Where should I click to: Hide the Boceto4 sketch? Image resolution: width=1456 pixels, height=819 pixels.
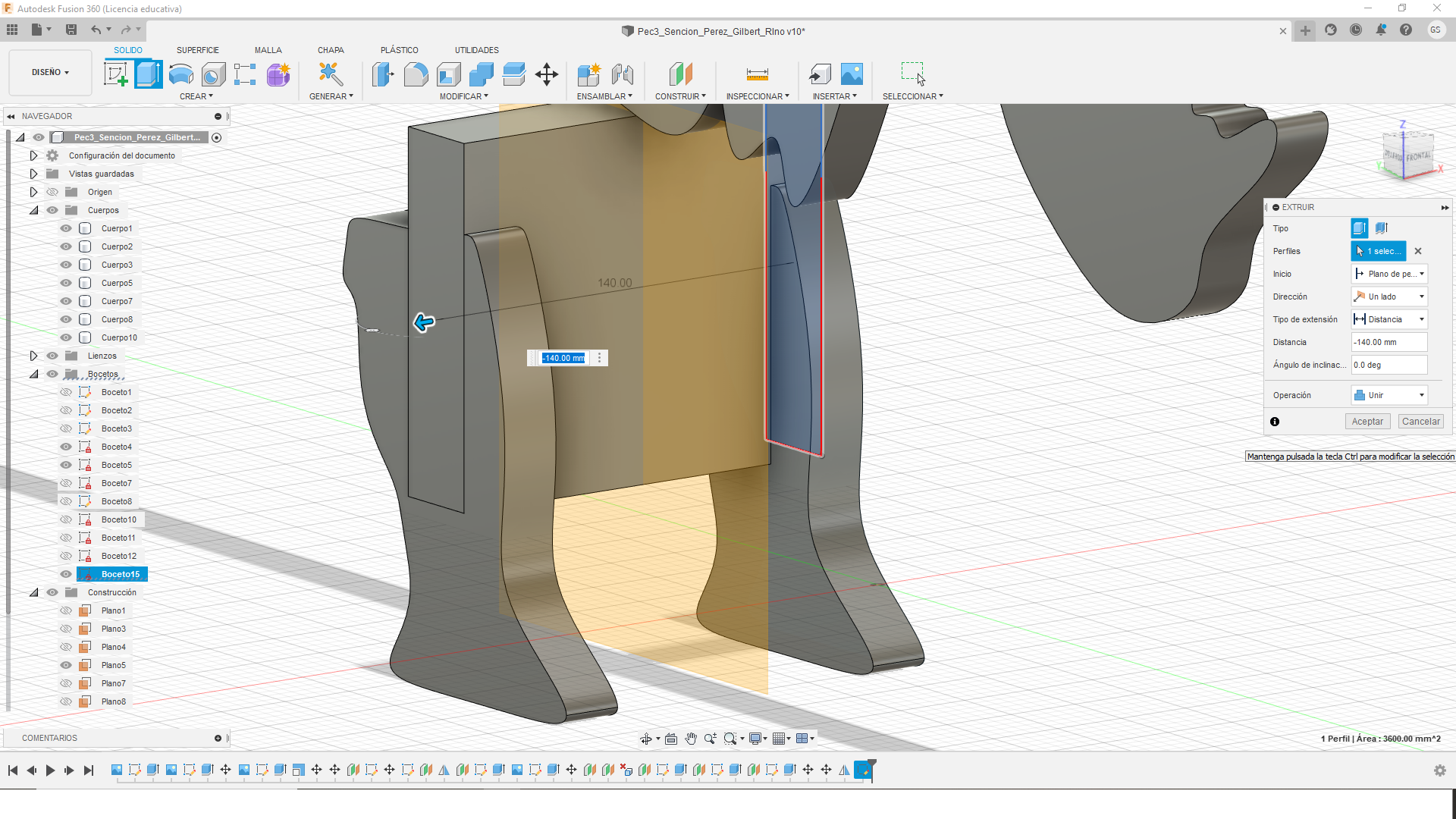click(x=66, y=447)
